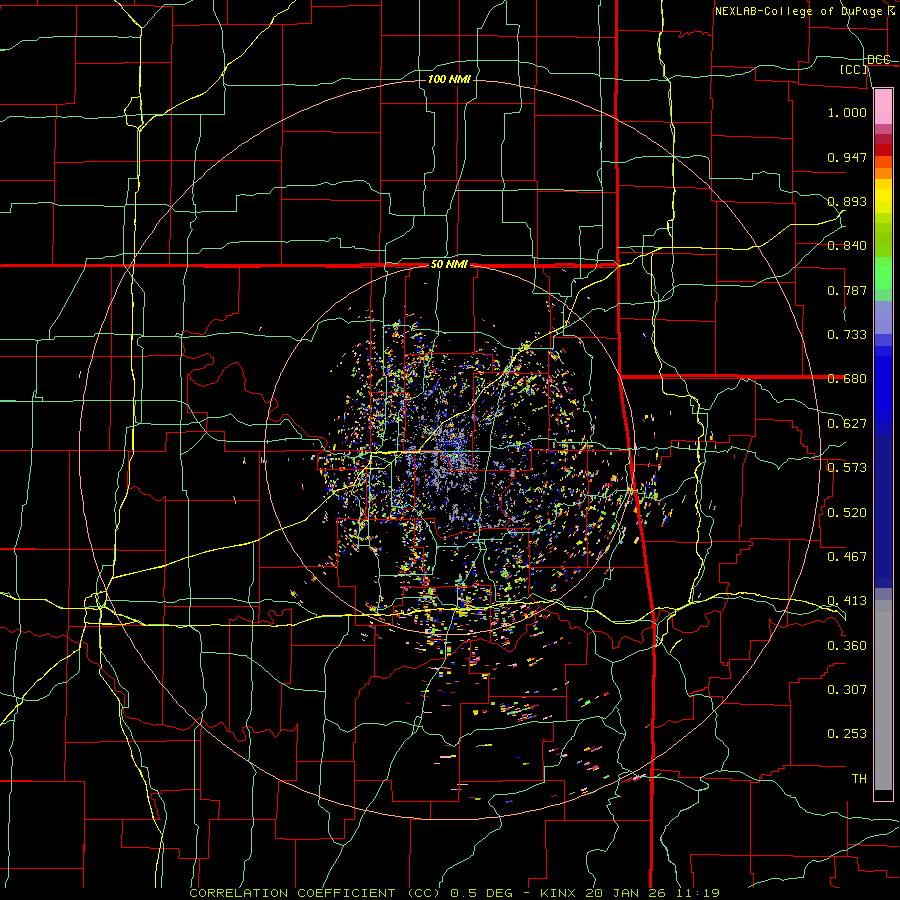Select the 0.413 scale value
The height and width of the screenshot is (900, 900).
point(847,601)
